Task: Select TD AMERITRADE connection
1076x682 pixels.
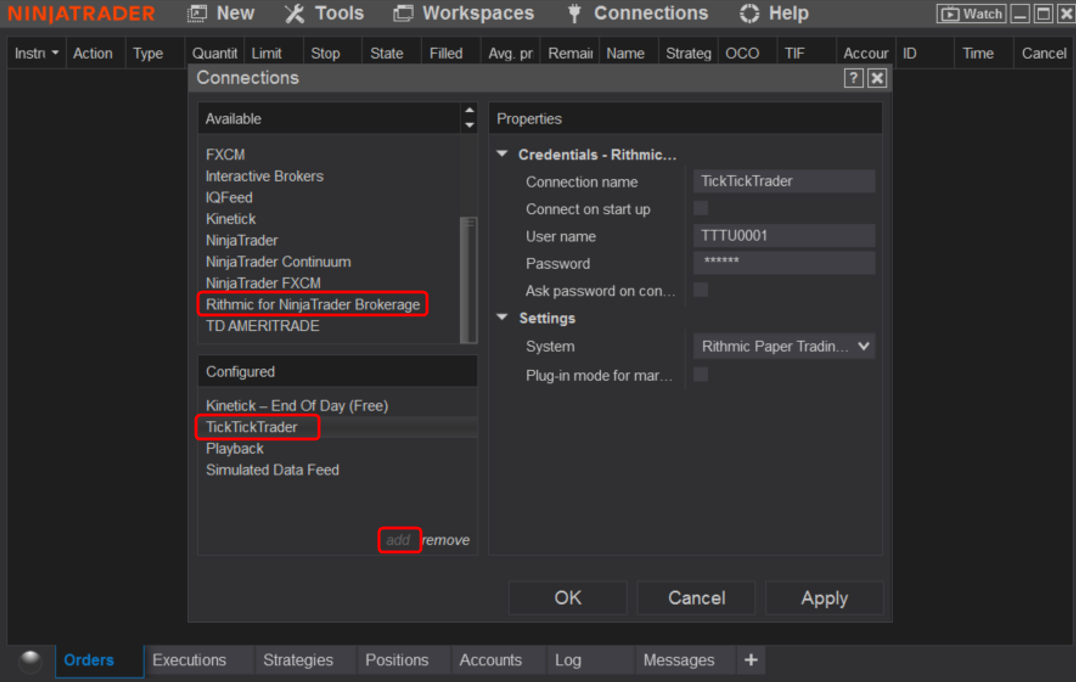Action: (x=262, y=326)
